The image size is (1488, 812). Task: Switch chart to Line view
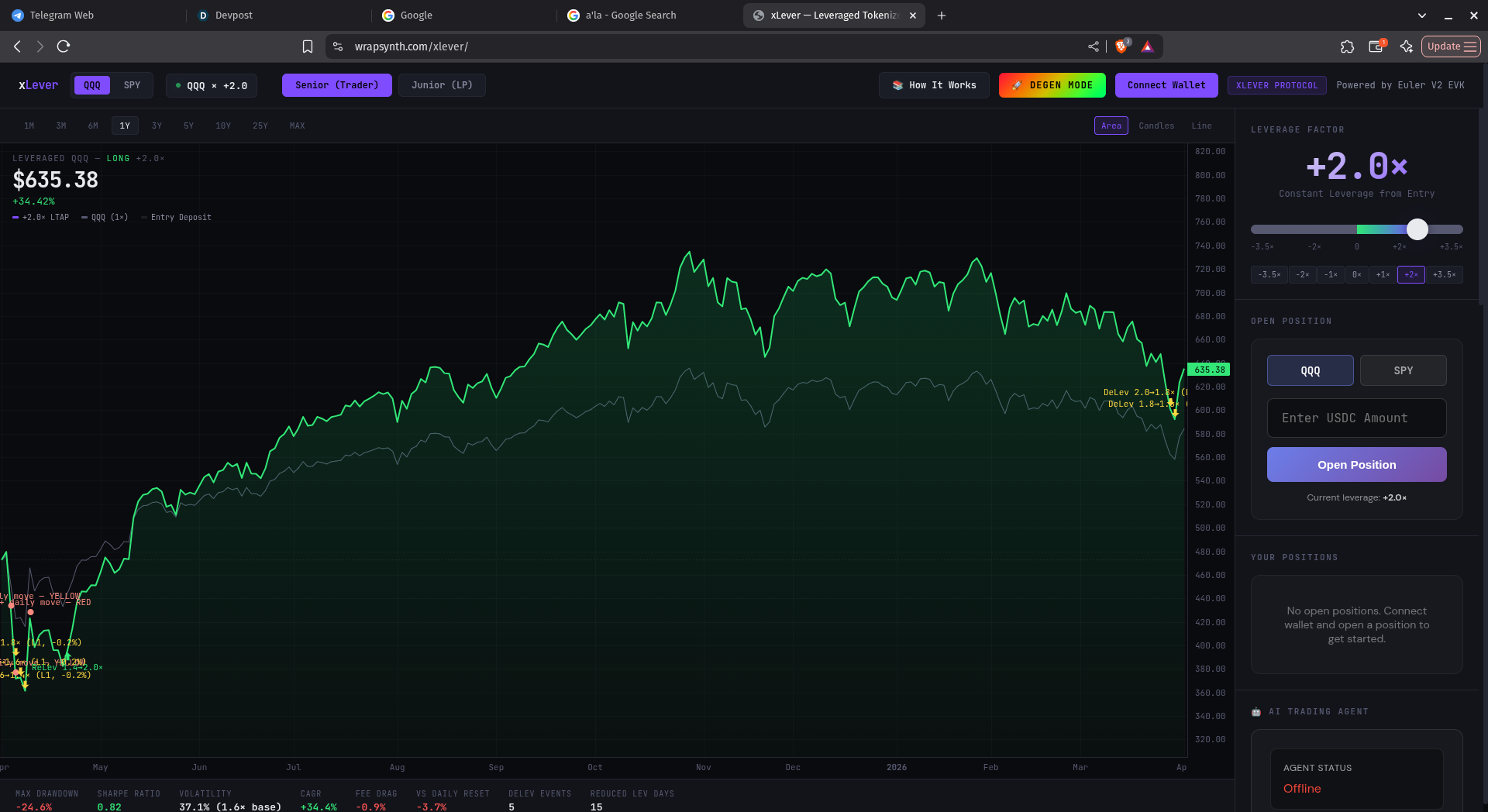(x=1202, y=126)
